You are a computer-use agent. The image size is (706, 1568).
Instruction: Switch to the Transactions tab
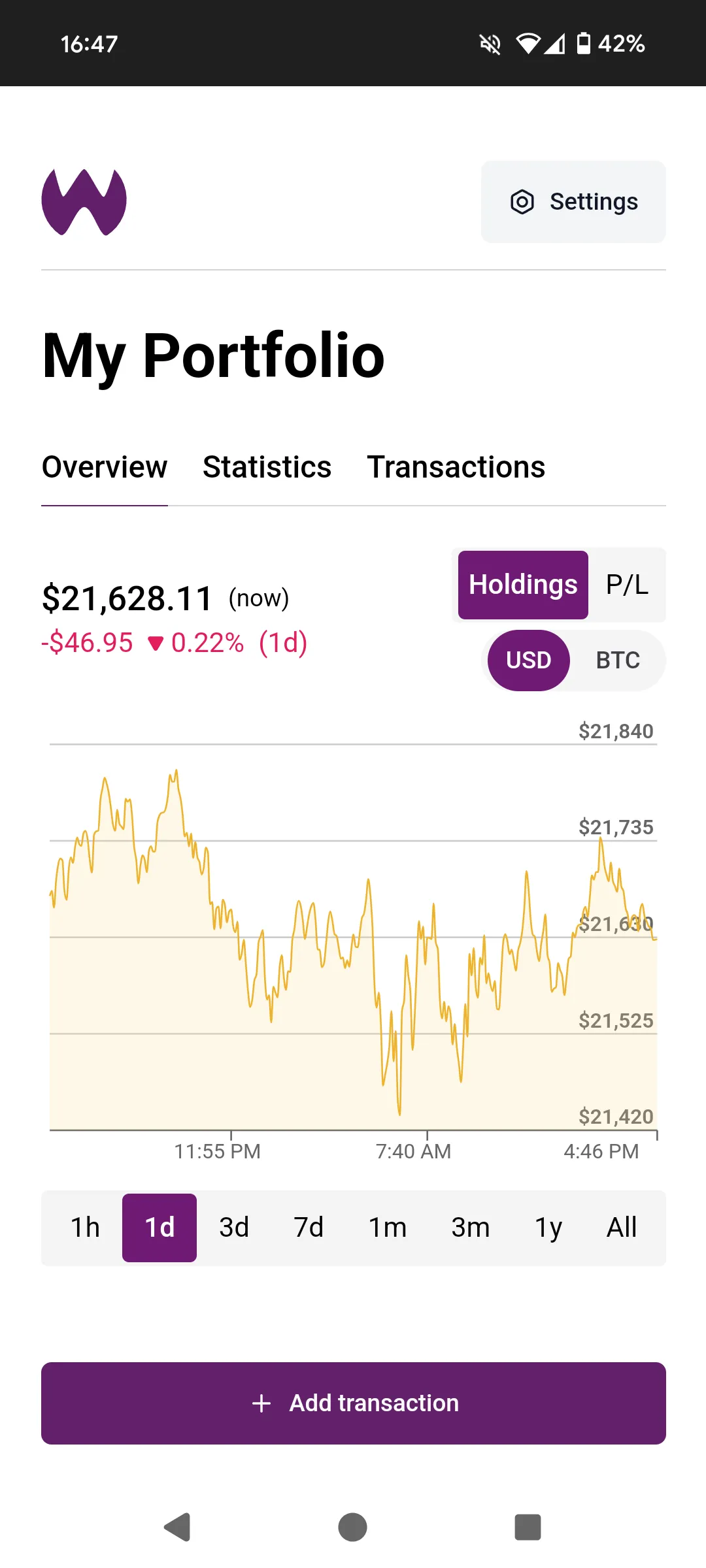456,467
